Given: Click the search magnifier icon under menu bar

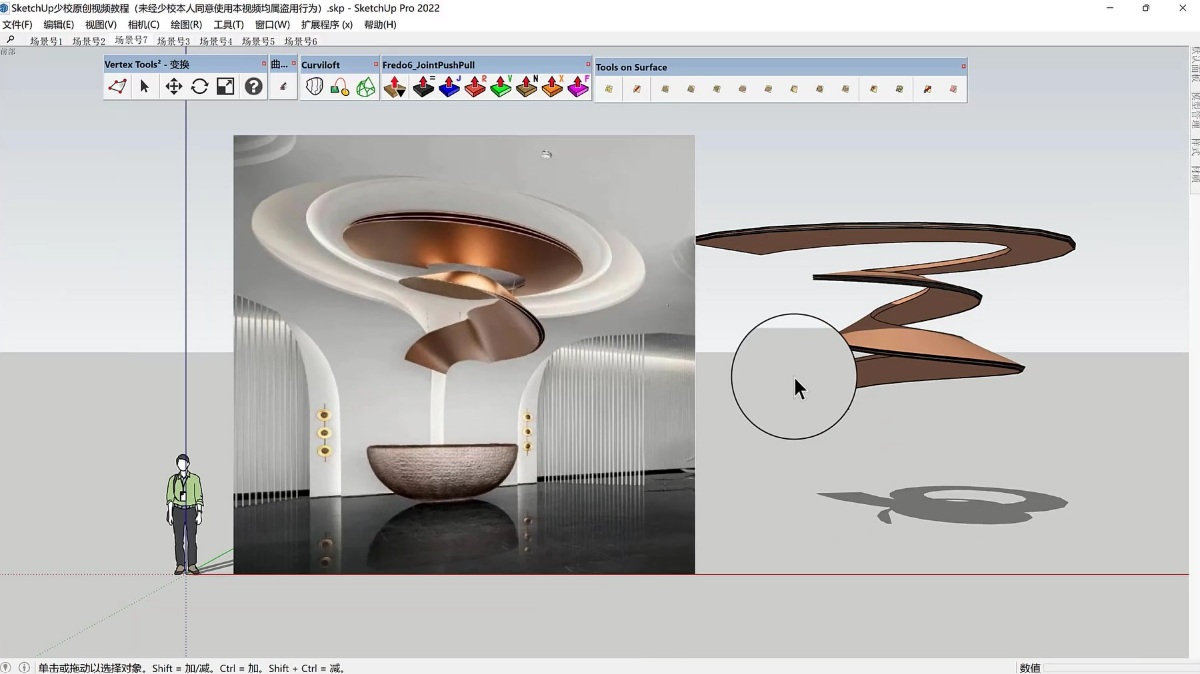Looking at the screenshot, I should click(x=10, y=40).
